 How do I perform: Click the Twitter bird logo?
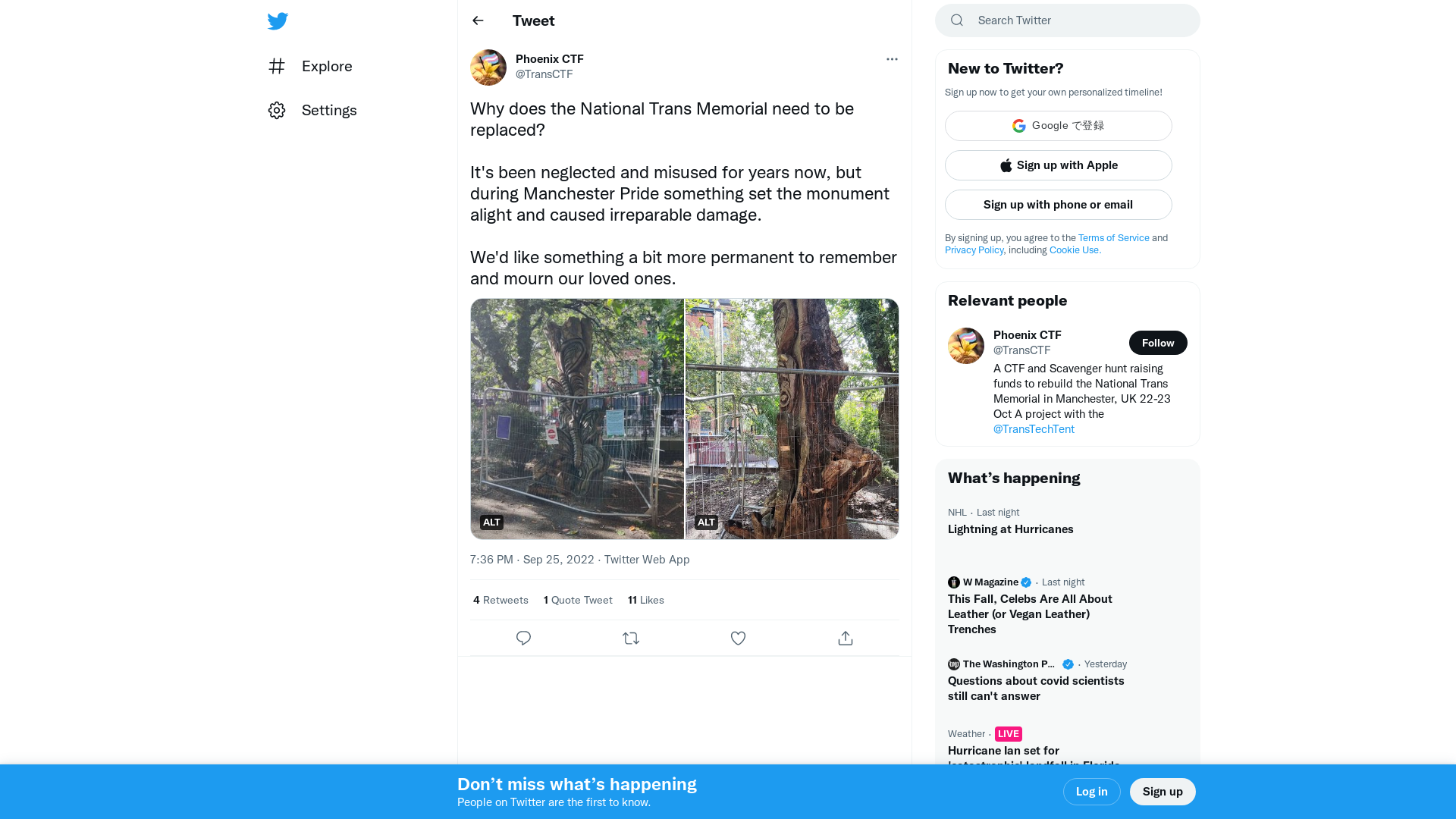click(x=278, y=21)
